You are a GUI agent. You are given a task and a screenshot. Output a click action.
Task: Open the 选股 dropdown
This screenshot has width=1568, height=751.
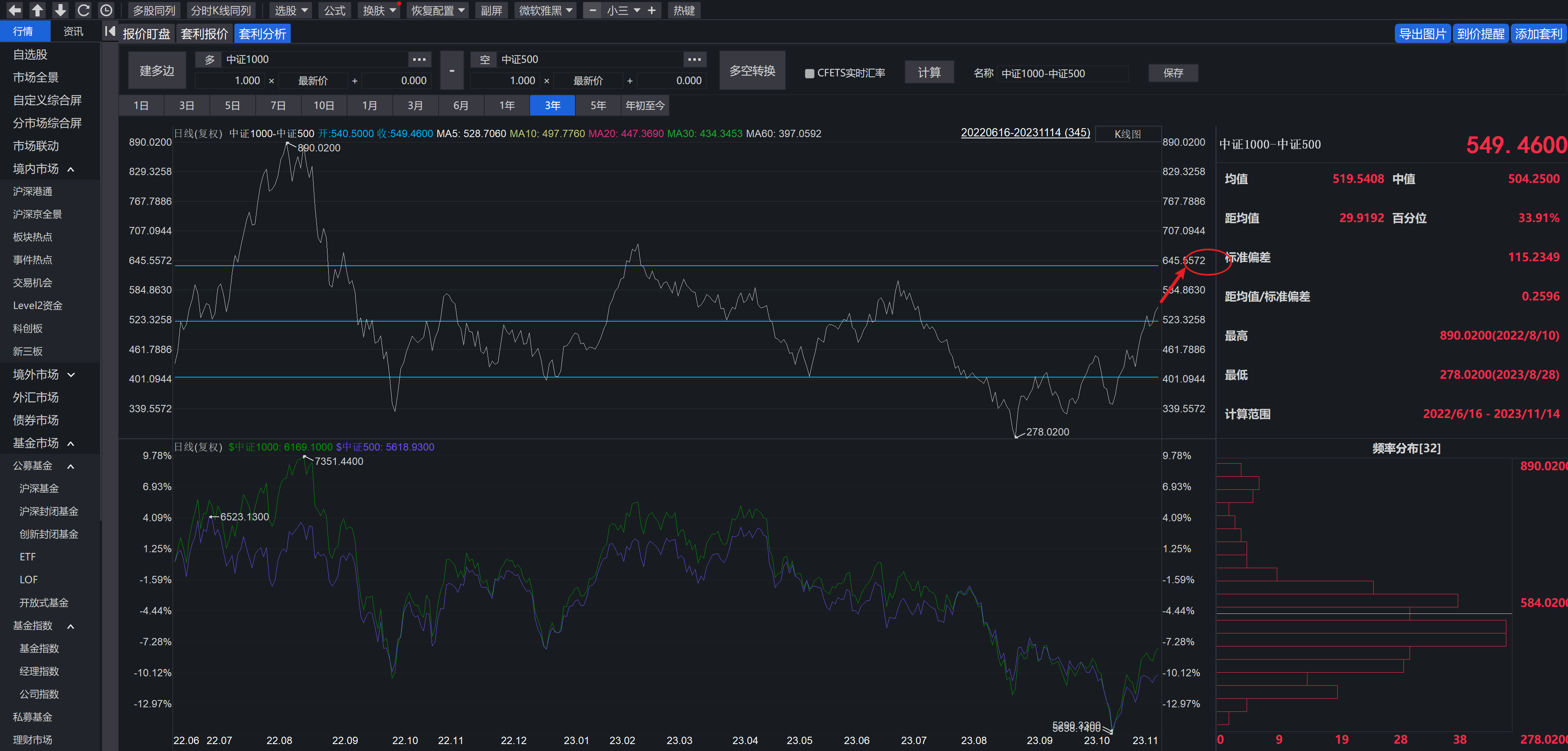pyautogui.click(x=291, y=10)
